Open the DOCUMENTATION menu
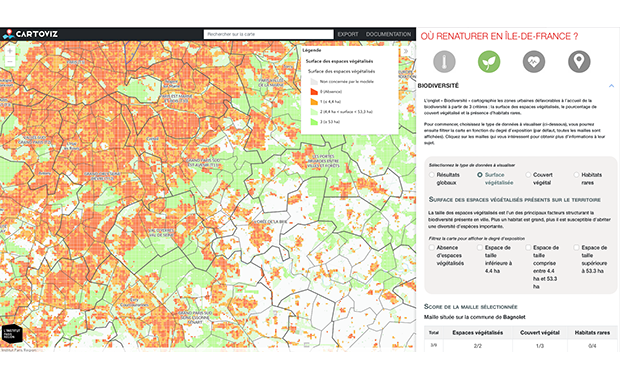The height and width of the screenshot is (380, 620). [x=388, y=34]
